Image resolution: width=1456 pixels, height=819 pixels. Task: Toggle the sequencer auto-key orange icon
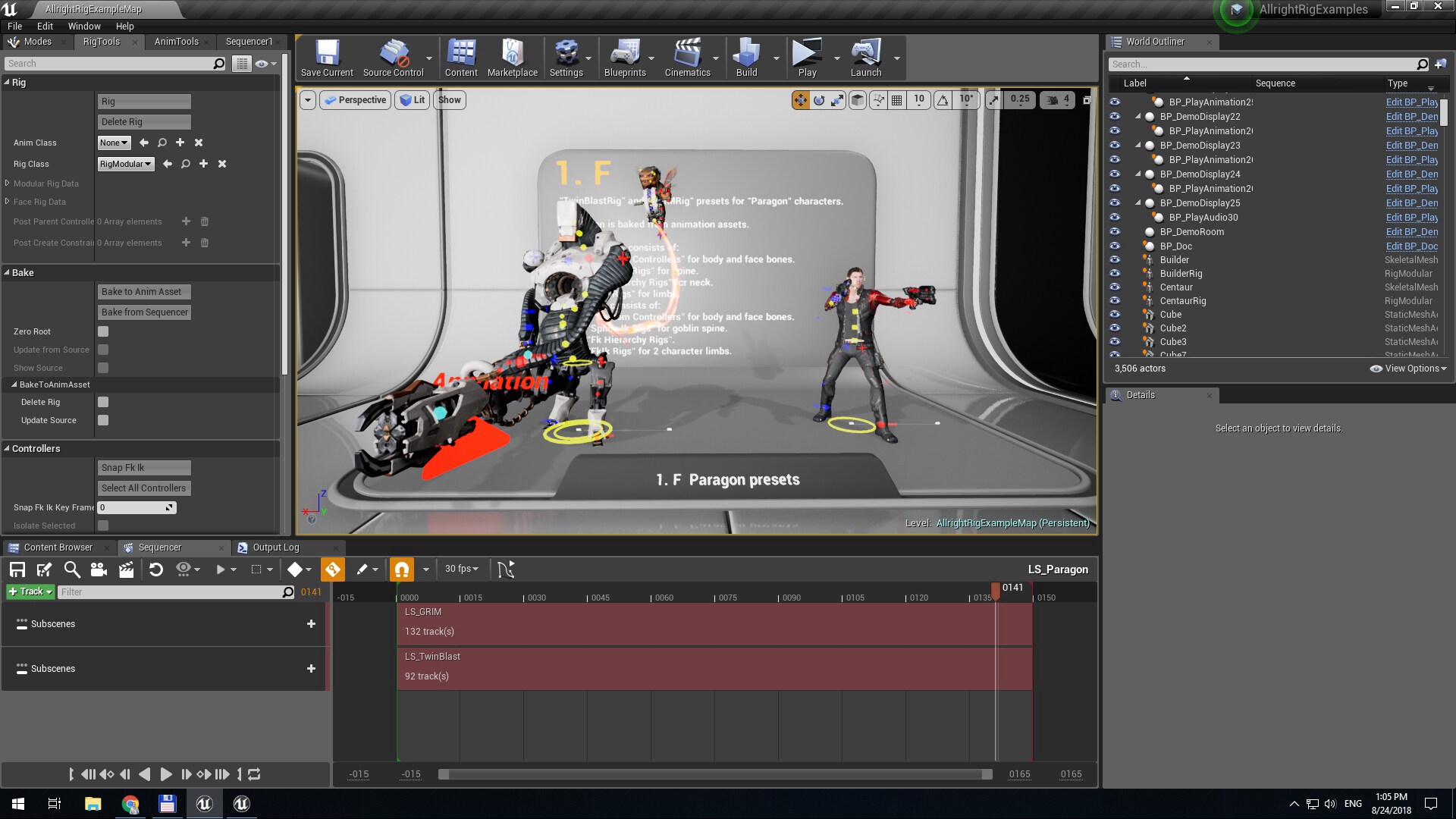click(333, 570)
